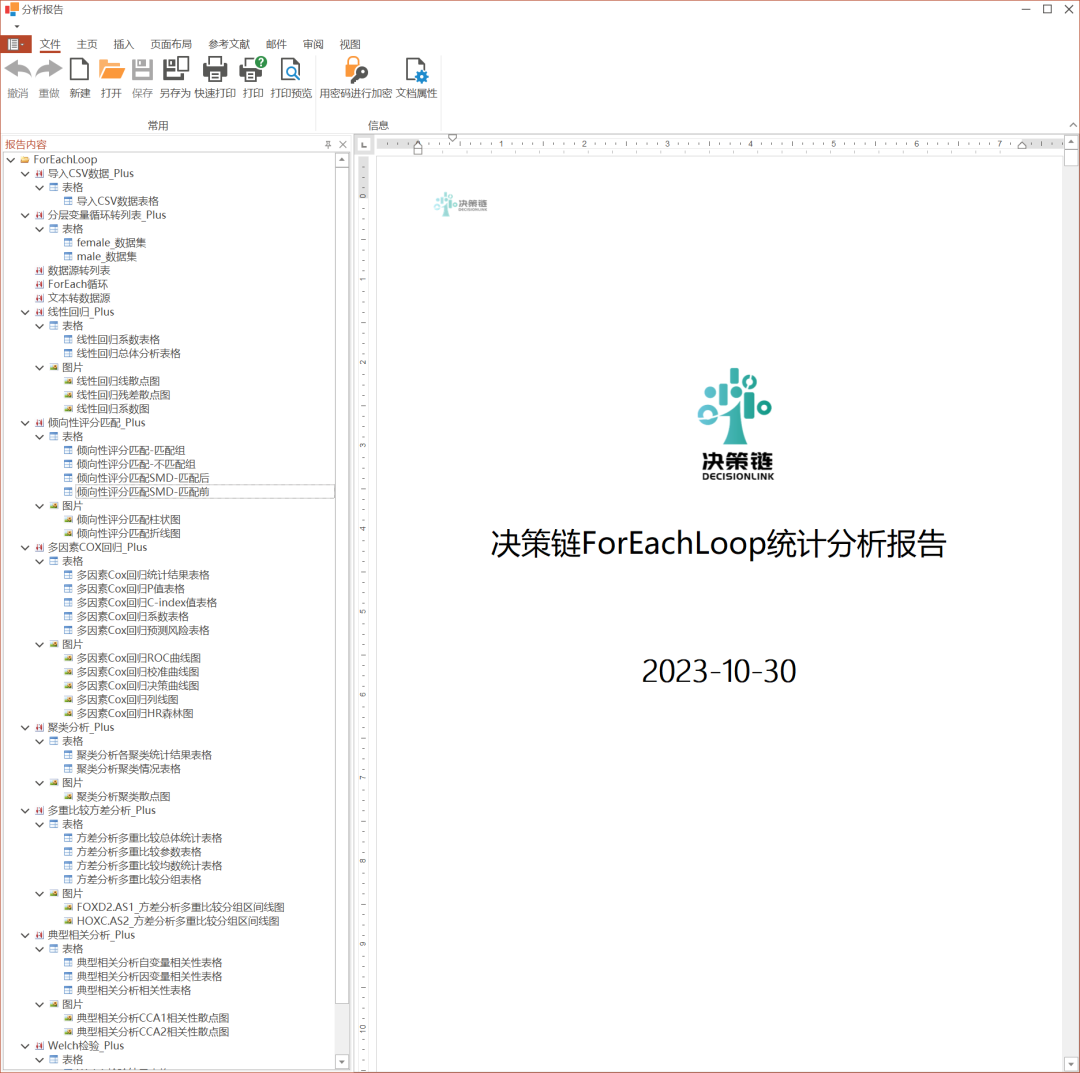The height and width of the screenshot is (1073, 1080).
Task: Collapse the 线性回归_Plus node
Action: [x=25, y=312]
